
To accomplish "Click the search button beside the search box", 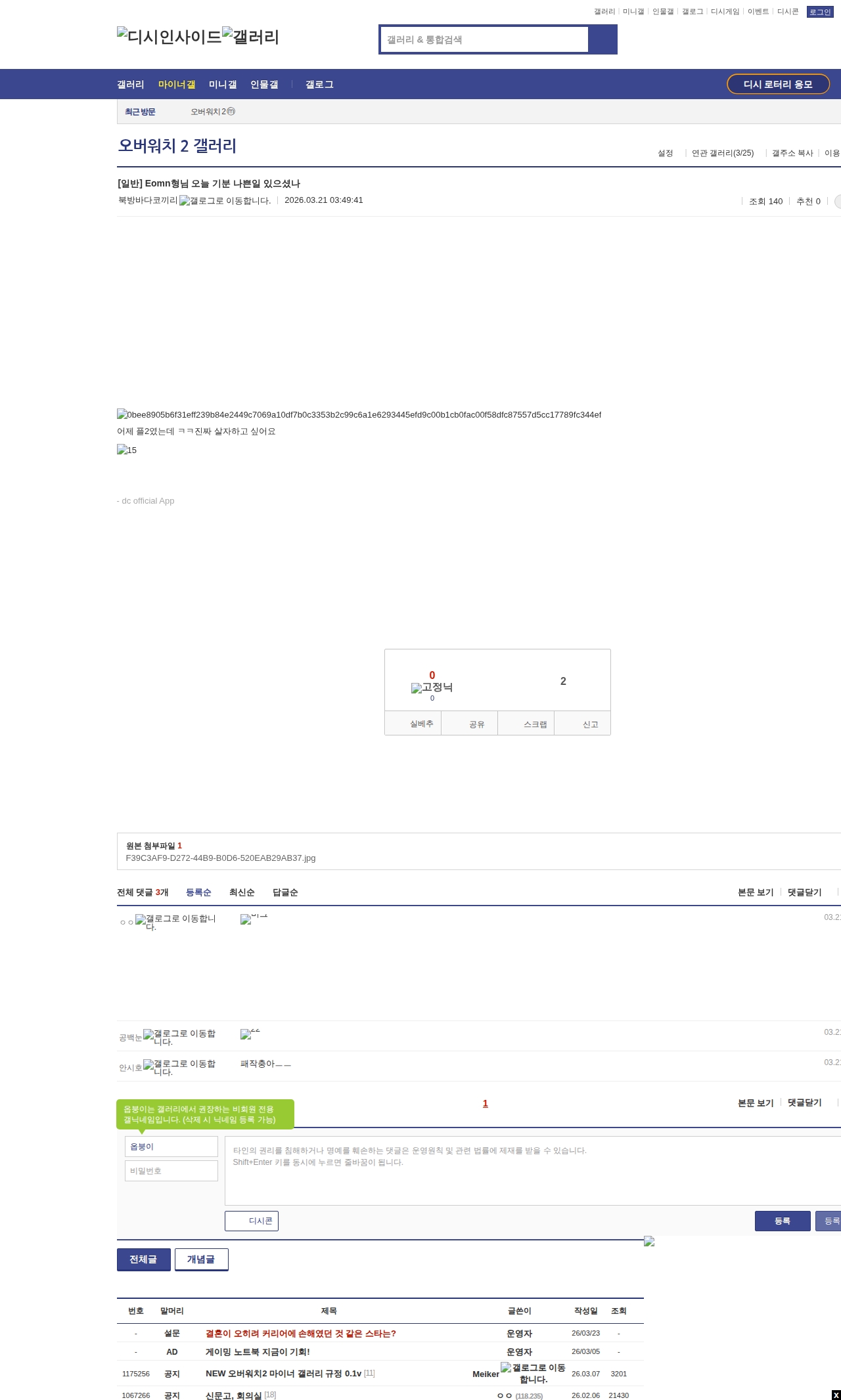I will (603, 39).
